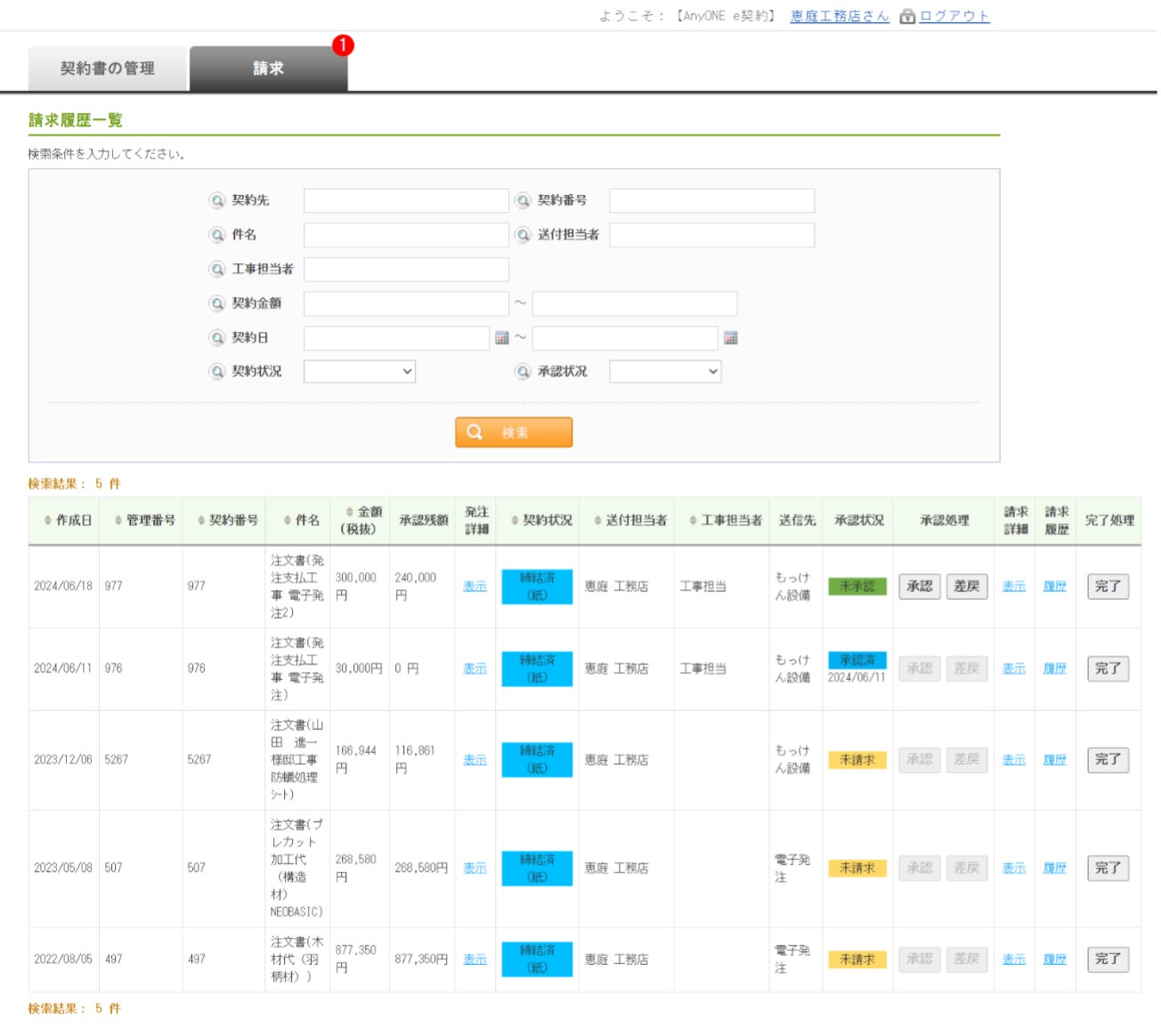Image resolution: width=1161 pixels, height=1036 pixels.
Task: Open 請求履歴 for contract 5267
Action: tap(1055, 760)
